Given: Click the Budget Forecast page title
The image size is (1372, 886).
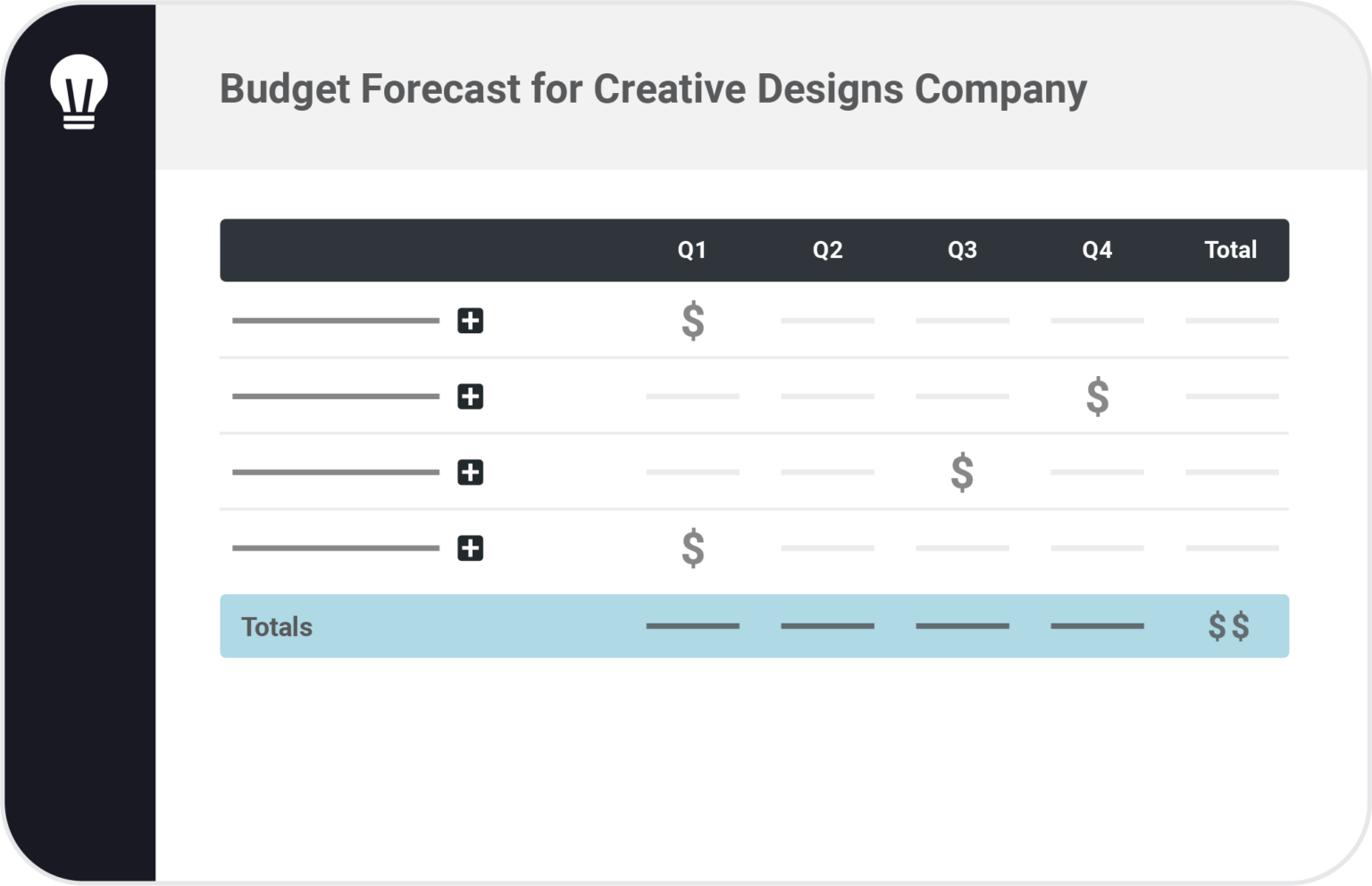Looking at the screenshot, I should pos(654,90).
